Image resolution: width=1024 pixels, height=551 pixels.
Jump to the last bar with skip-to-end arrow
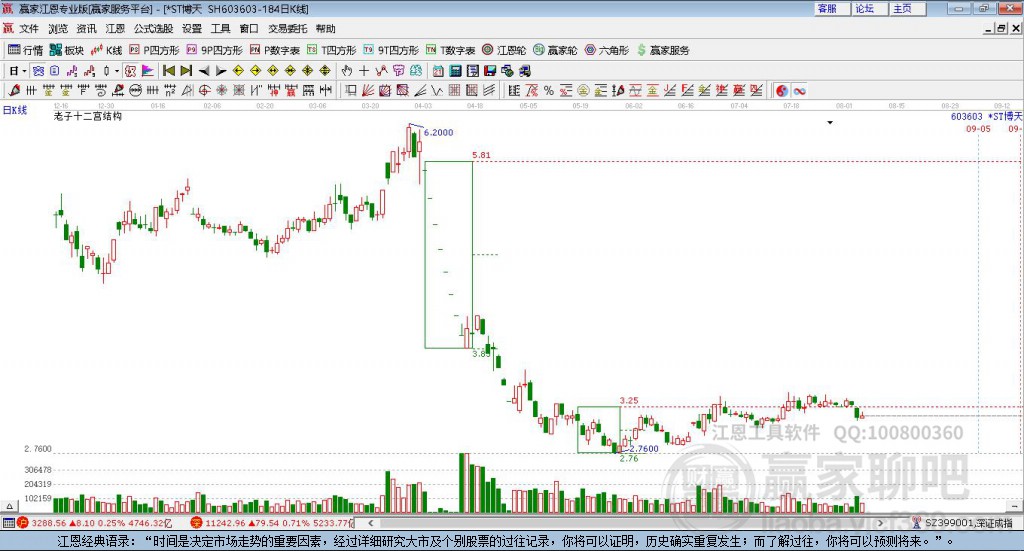tap(186, 71)
